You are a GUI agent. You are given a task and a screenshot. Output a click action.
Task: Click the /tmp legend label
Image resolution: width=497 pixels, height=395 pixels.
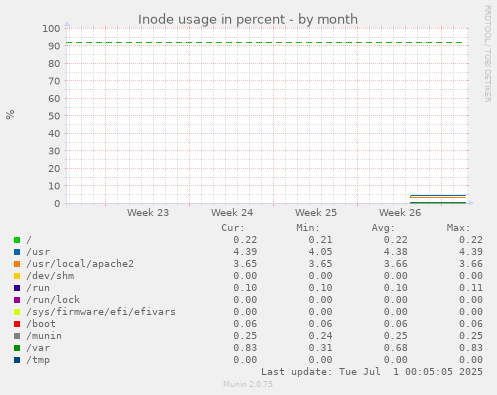point(38,360)
